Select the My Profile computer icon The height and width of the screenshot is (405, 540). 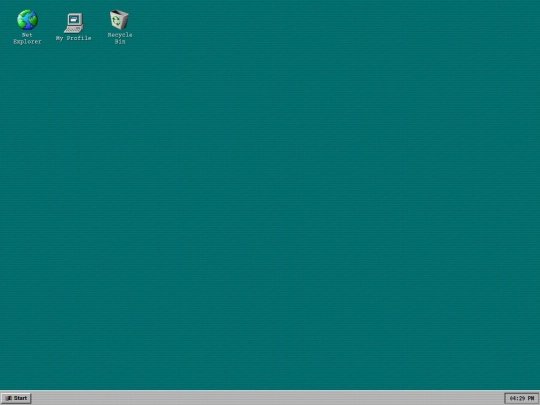74,23
